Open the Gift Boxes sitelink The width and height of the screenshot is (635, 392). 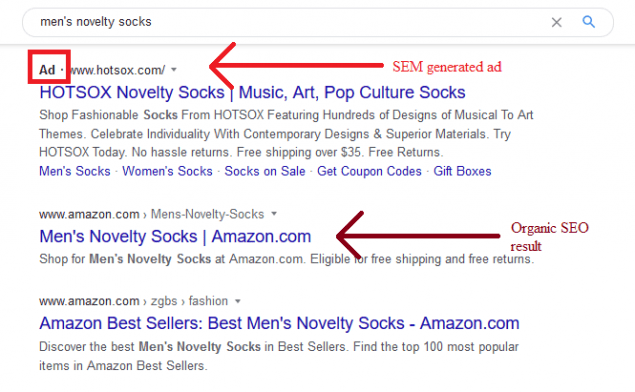tap(462, 171)
